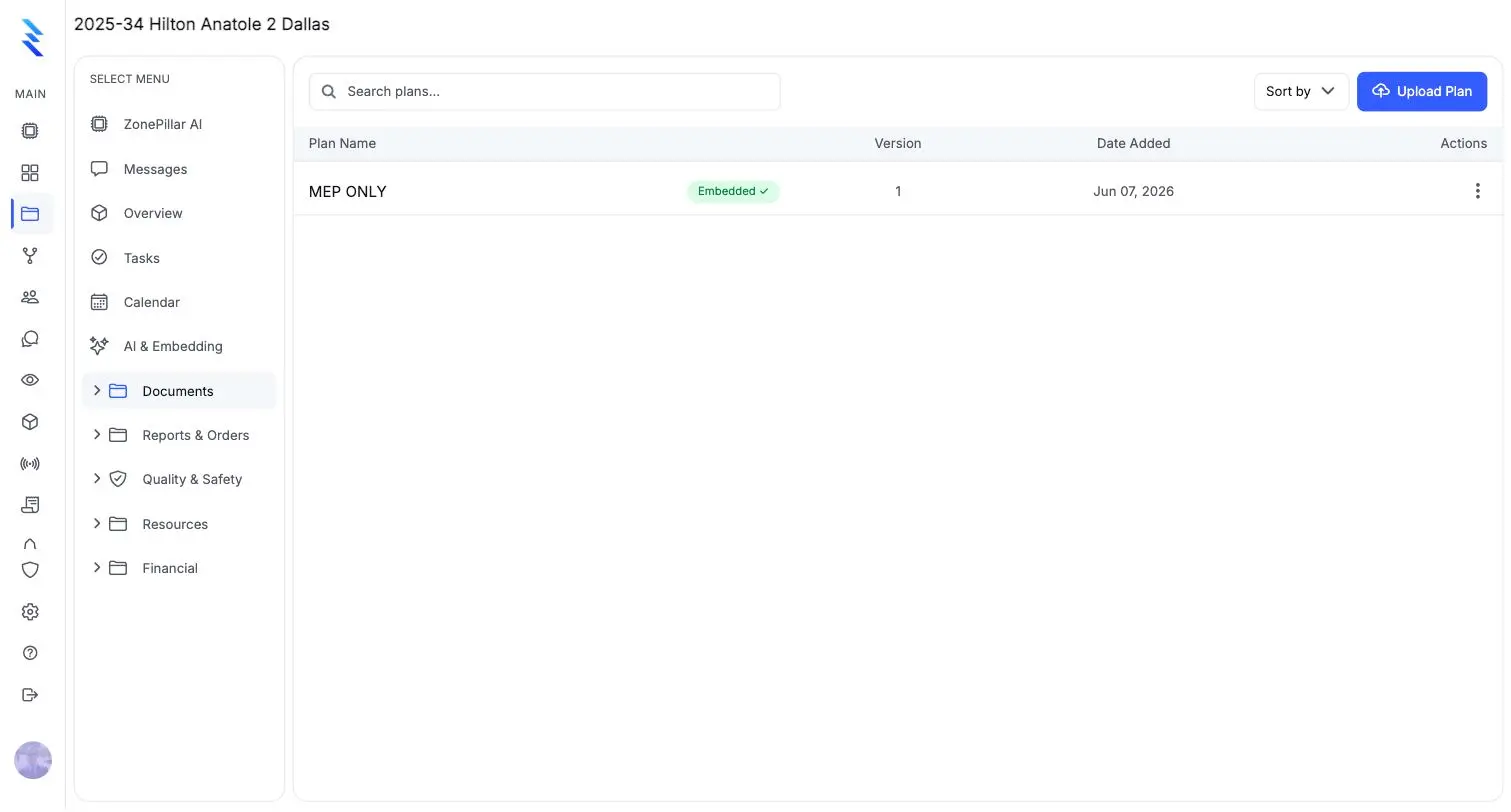This screenshot has height=812, width=1511.
Task: Click the Plan Name column header
Action: (x=342, y=143)
